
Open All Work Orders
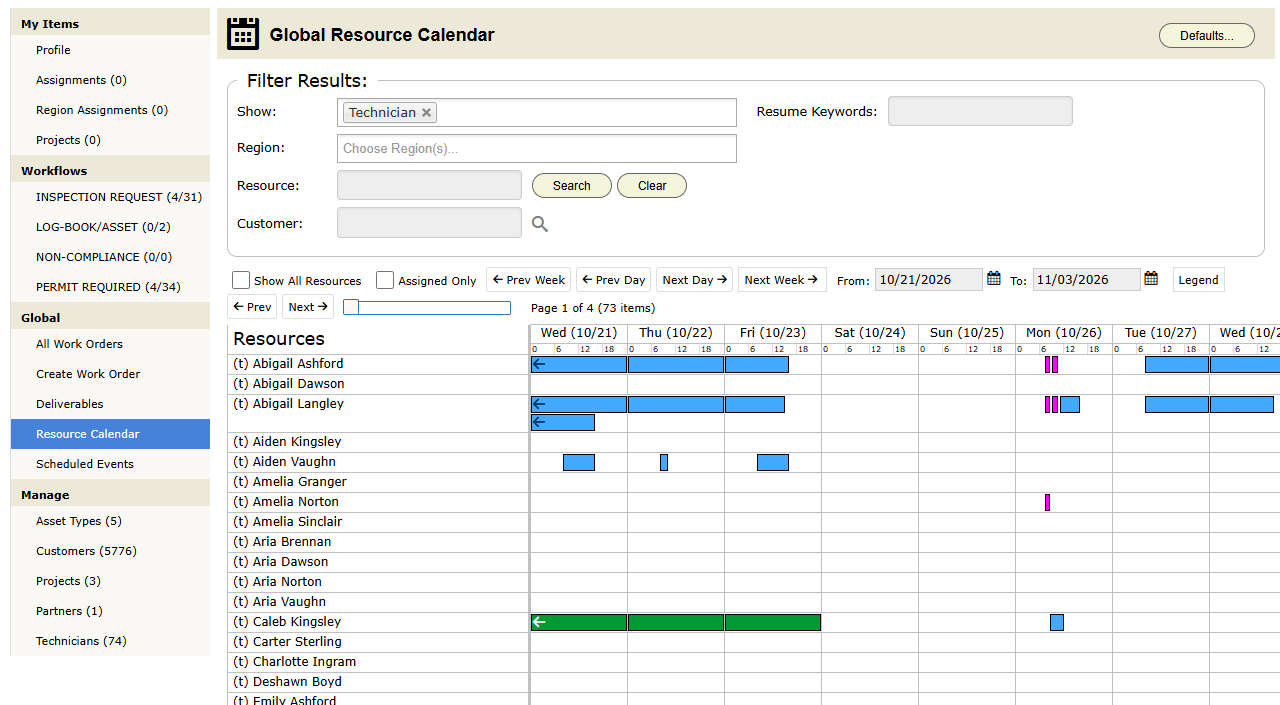click(110, 344)
